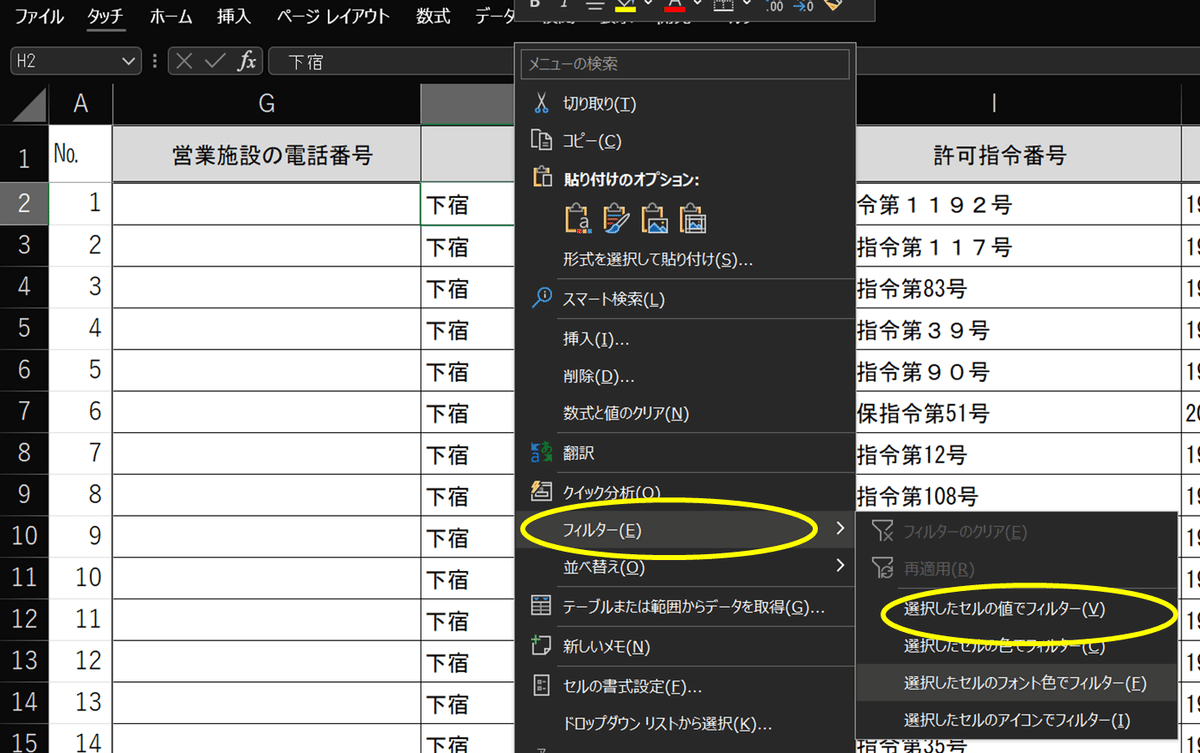Screen dimensions: 1200x753
Task: Switch to the ページ レイアウト tab
Action: coord(333,16)
